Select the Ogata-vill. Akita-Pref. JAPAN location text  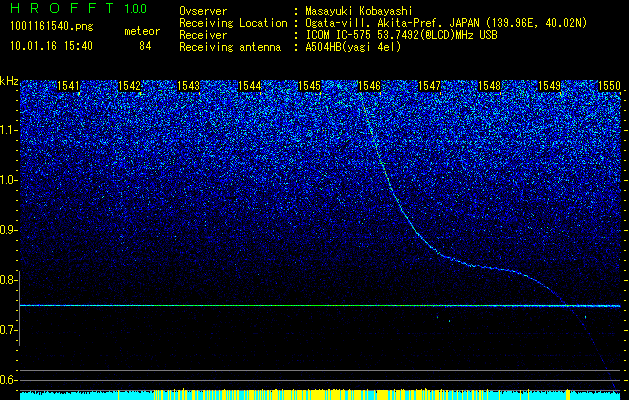pos(446,23)
